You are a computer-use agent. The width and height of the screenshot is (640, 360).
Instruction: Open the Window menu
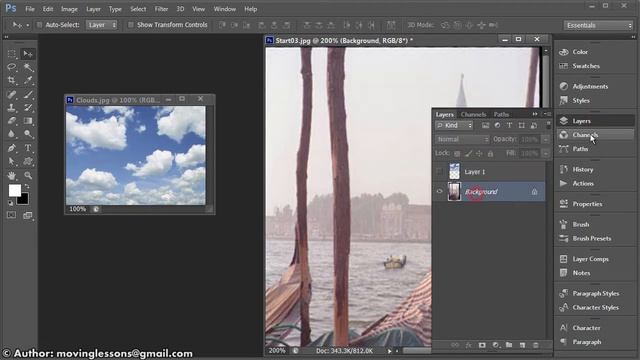[224, 9]
